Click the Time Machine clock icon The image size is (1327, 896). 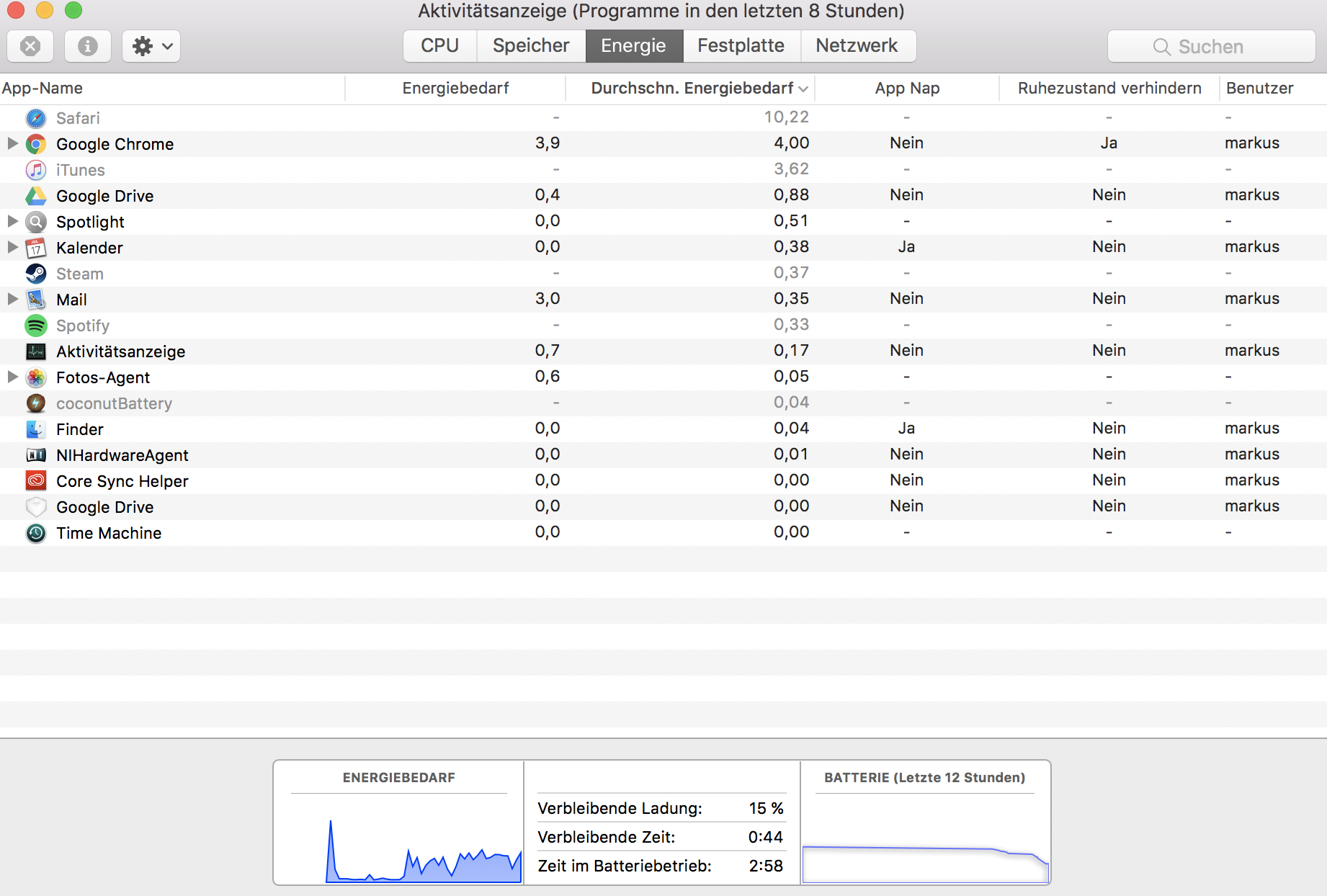pyautogui.click(x=36, y=533)
